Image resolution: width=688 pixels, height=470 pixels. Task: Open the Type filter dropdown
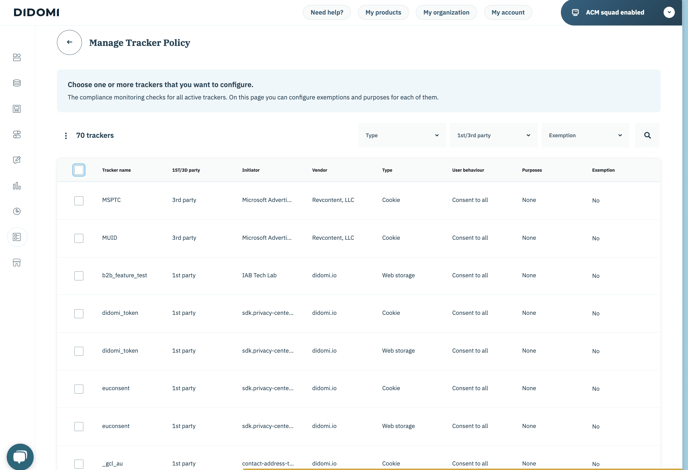coord(402,135)
